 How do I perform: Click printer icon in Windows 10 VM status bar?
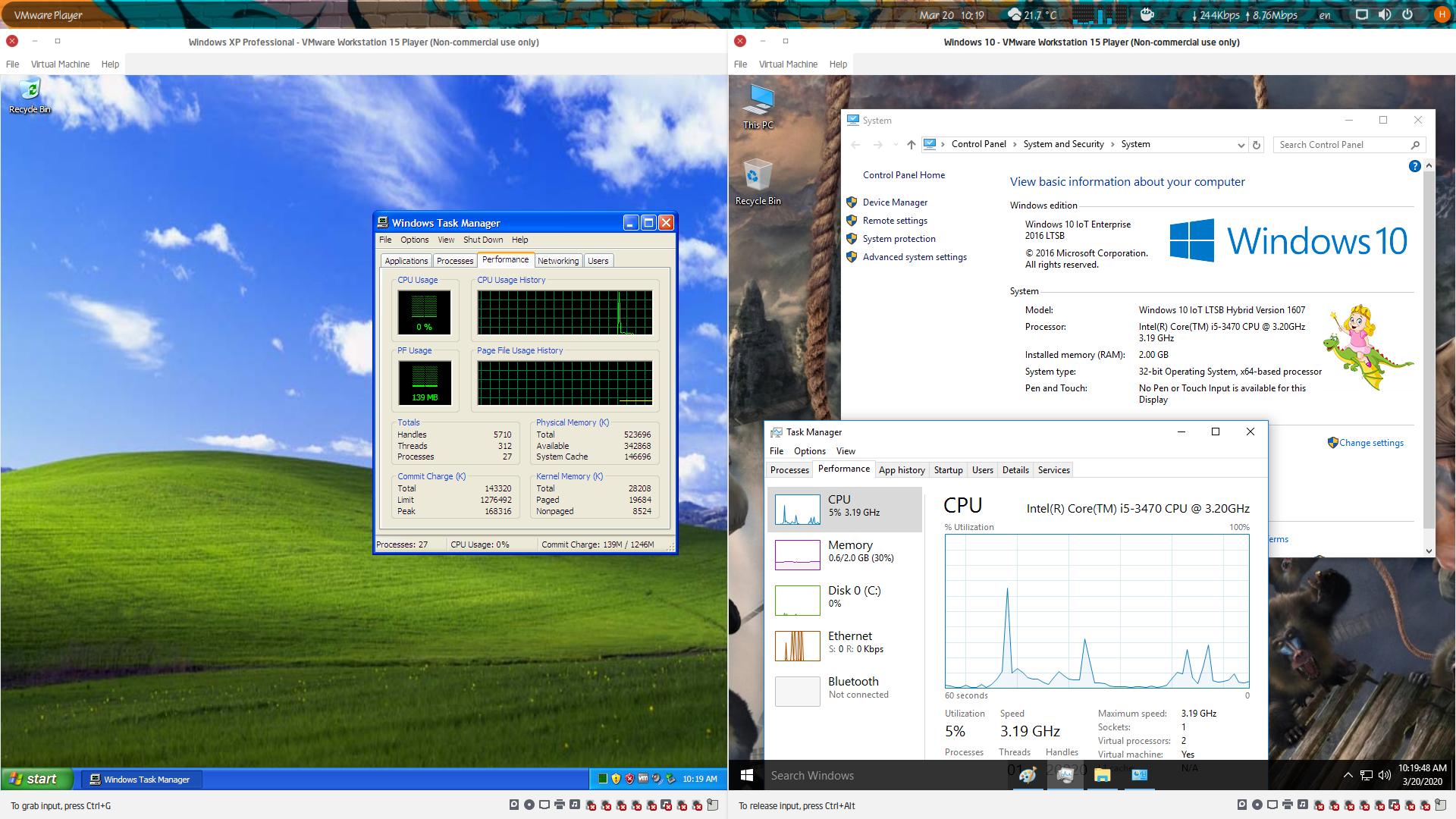(1288, 805)
